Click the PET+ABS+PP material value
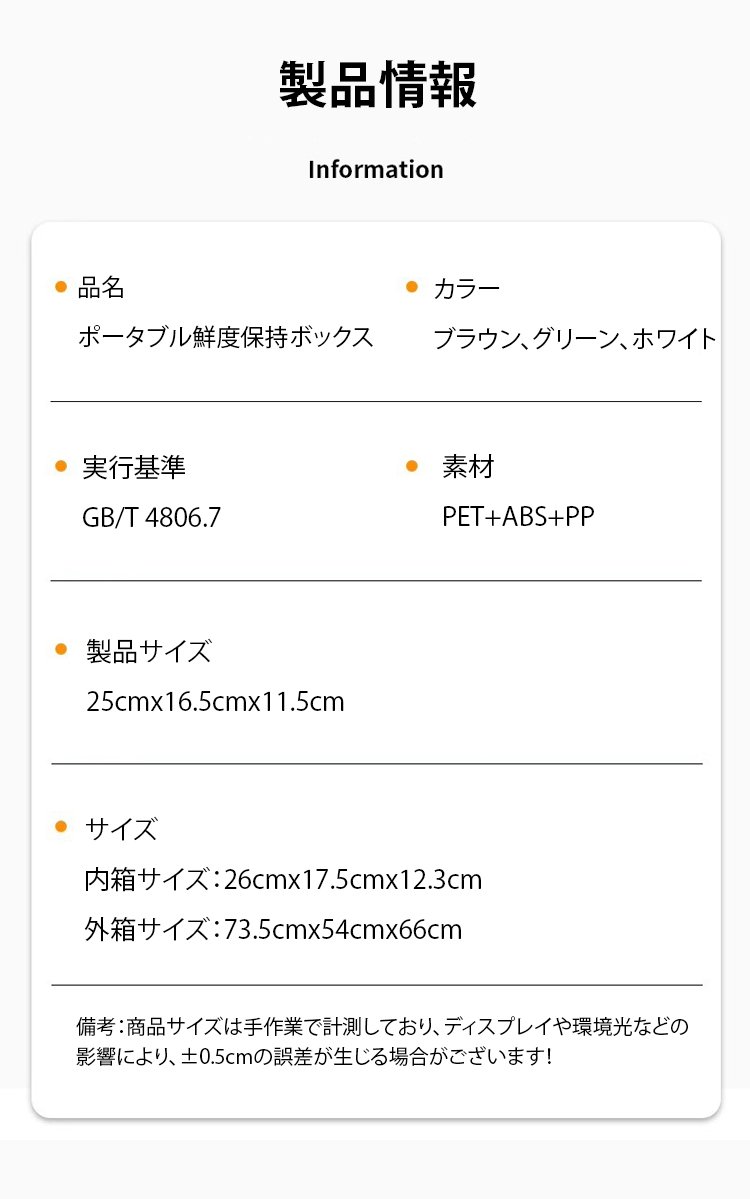This screenshot has width=750, height=1199. tap(518, 517)
